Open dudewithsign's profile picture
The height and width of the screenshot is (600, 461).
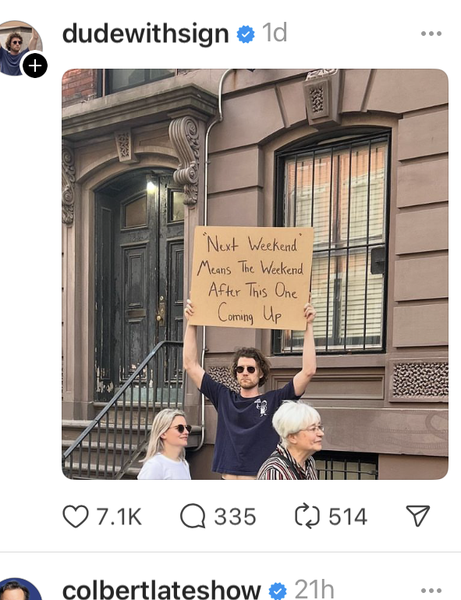pos(18,48)
